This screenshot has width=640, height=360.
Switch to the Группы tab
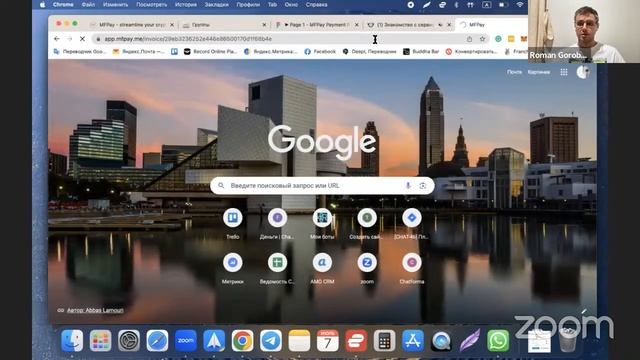click(224, 25)
